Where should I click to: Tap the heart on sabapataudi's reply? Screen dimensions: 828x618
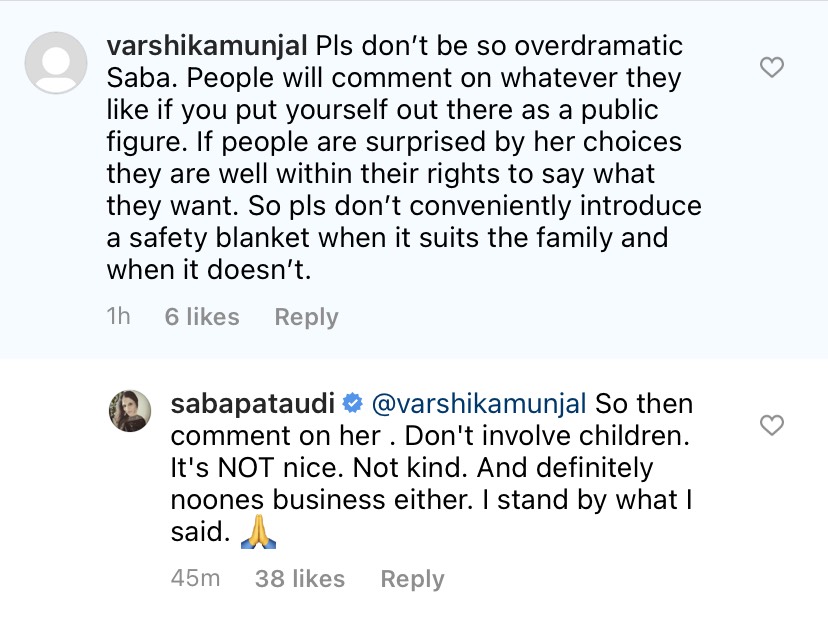(x=772, y=426)
